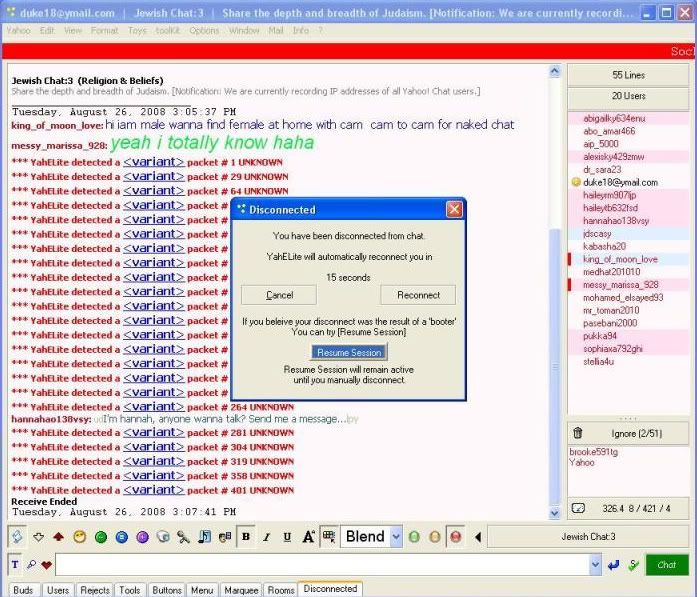
Task: Click the chat log scrollbar up arrow
Action: pos(554,71)
